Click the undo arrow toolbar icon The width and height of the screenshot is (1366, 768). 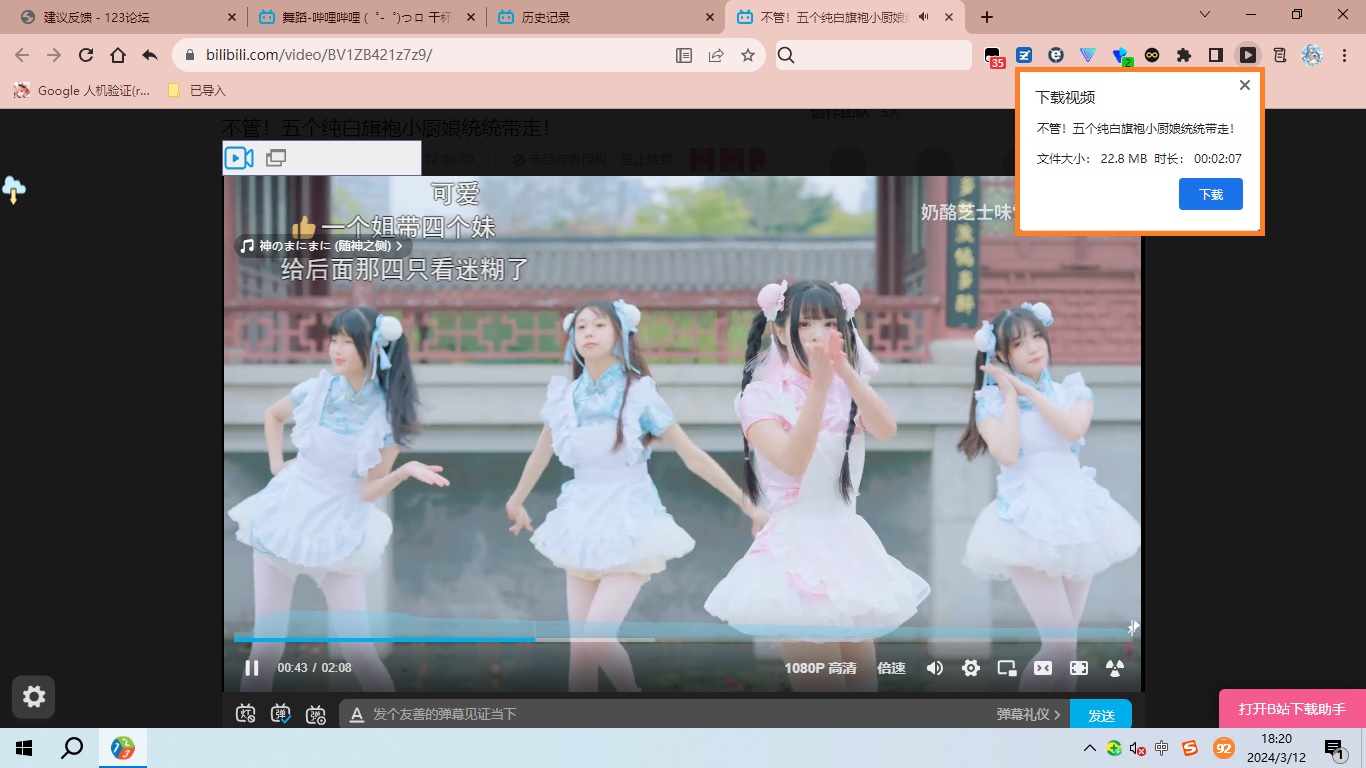click(150, 56)
